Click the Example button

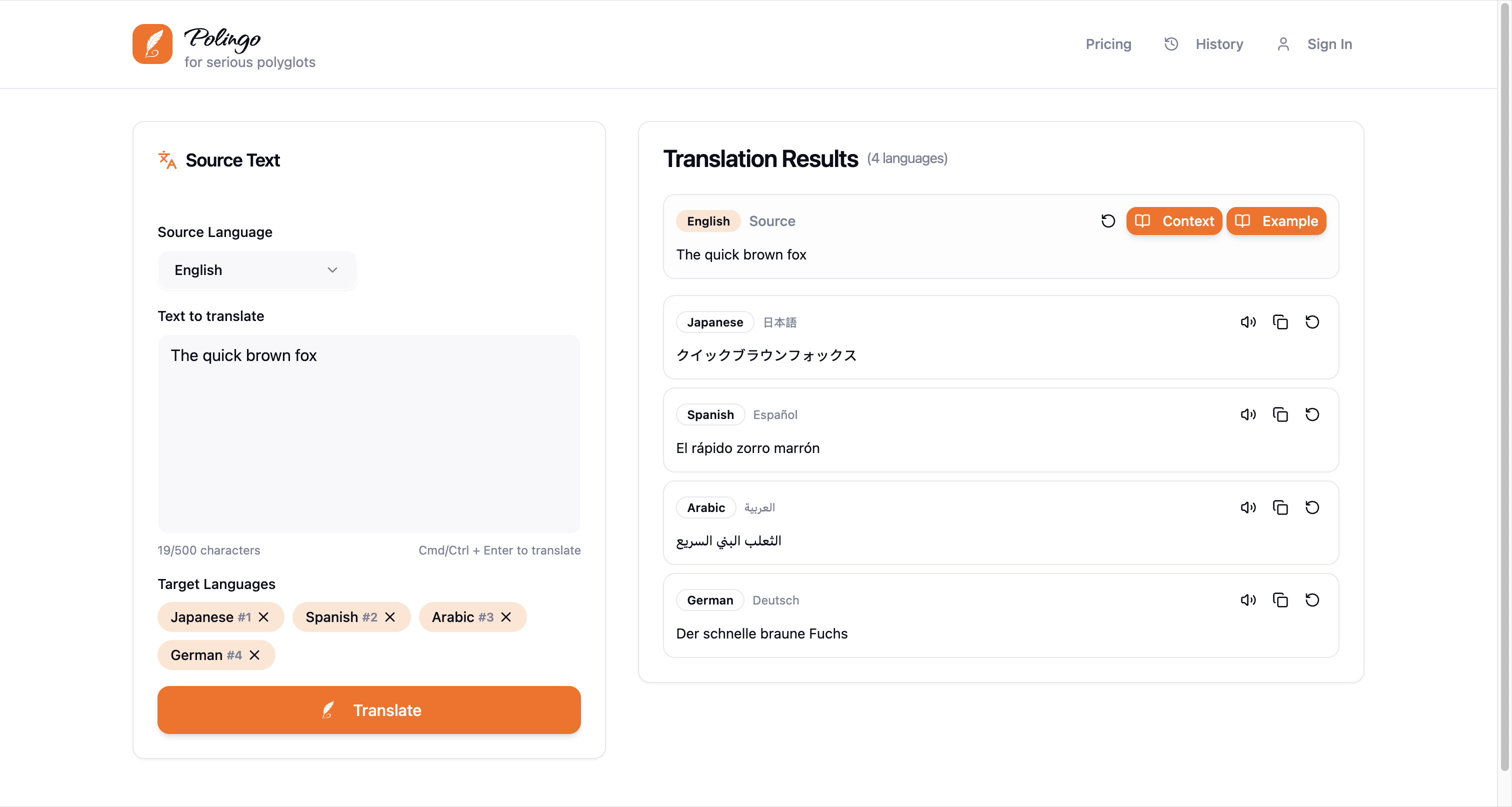click(x=1275, y=220)
